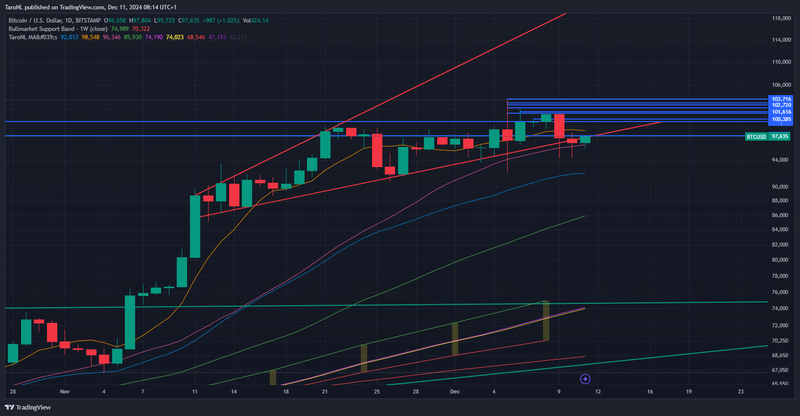Click the green 74,989 support band value
Screen dimensions: 800x416
click(120, 29)
